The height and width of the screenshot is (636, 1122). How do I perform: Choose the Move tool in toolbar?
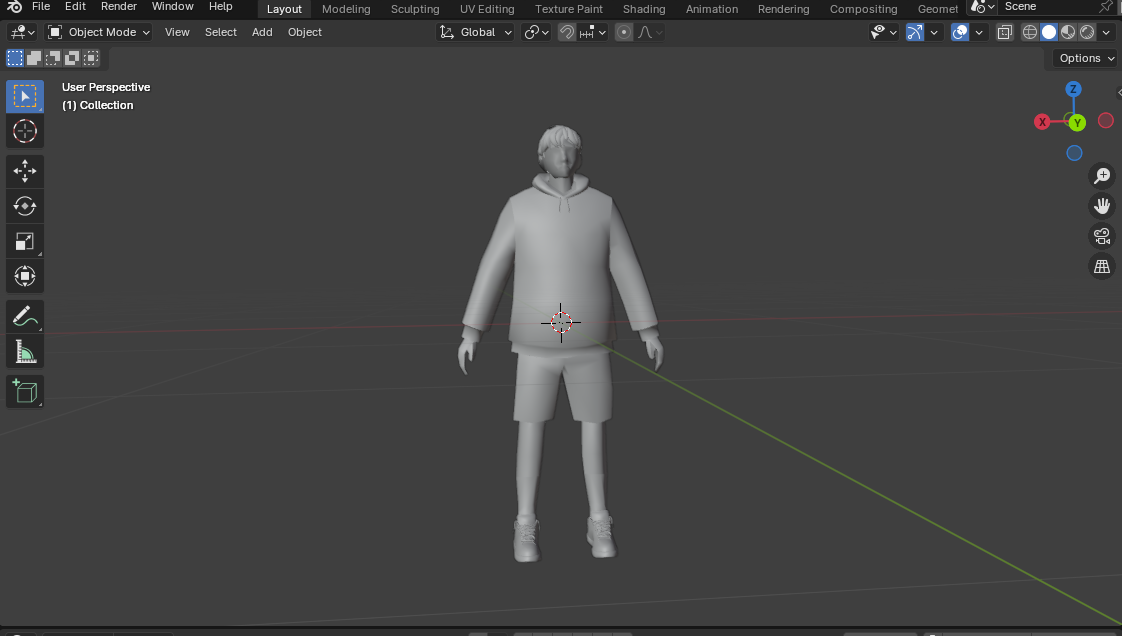click(25, 171)
